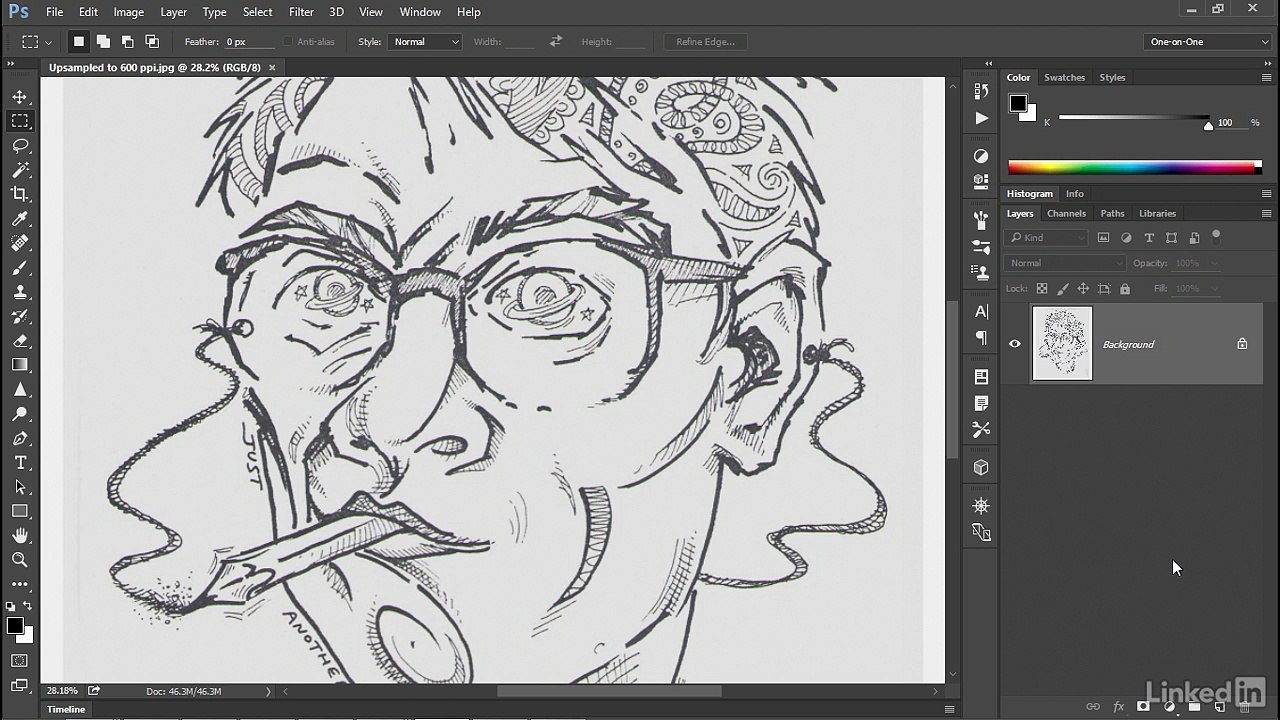1280x720 pixels.
Task: Open the layer Kind filter dropdown
Action: click(x=1047, y=237)
